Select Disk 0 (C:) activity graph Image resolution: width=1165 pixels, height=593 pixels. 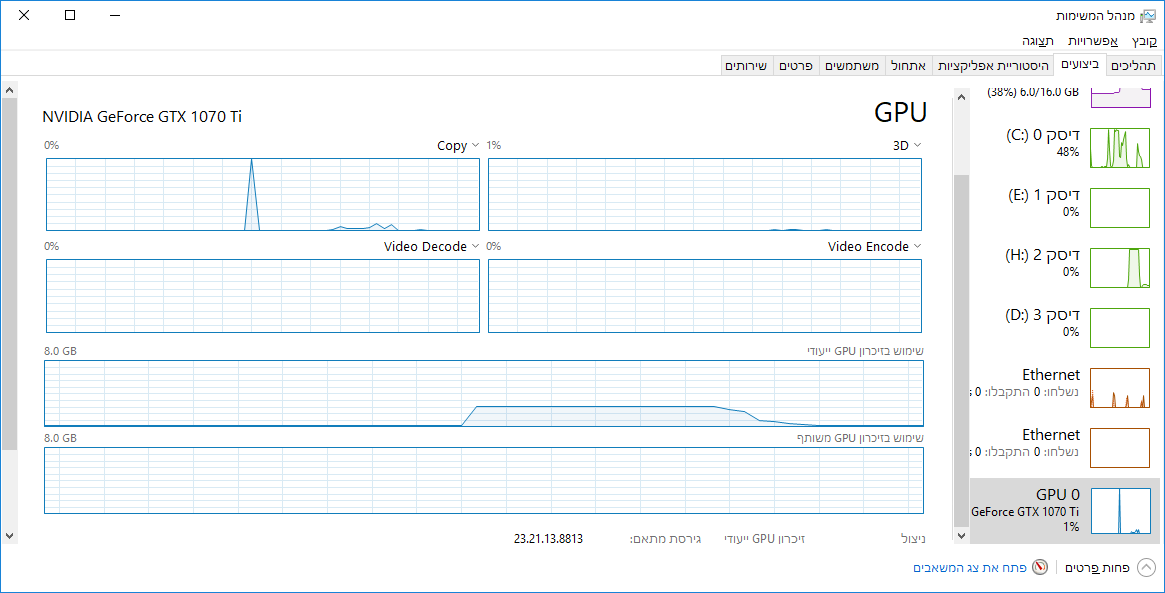[x=1119, y=147]
